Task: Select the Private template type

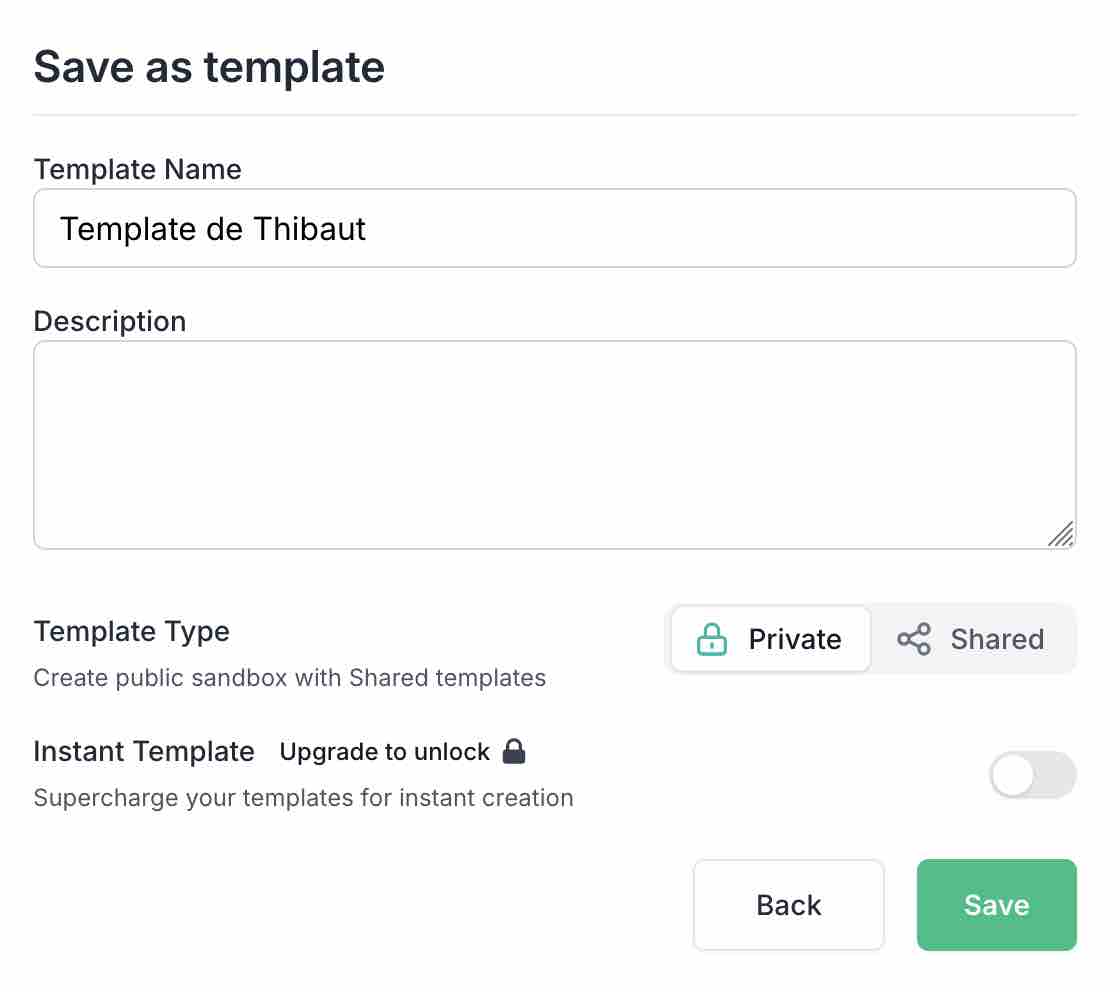Action: point(770,638)
